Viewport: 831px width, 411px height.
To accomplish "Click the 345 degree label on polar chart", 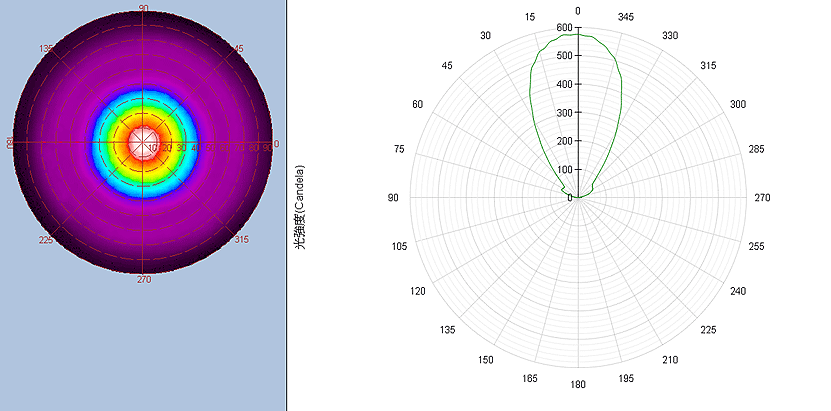I will [x=626, y=17].
